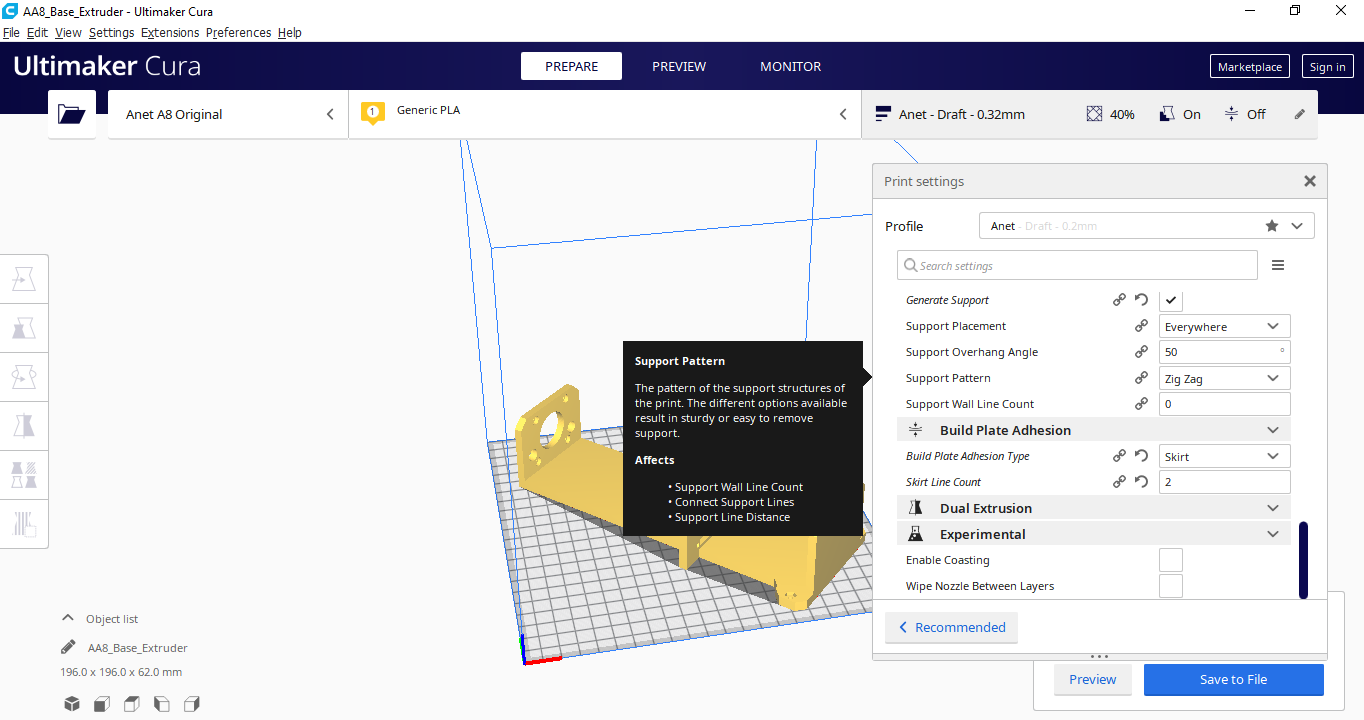The height and width of the screenshot is (720, 1364).
Task: Open the Help menu
Action: click(289, 32)
